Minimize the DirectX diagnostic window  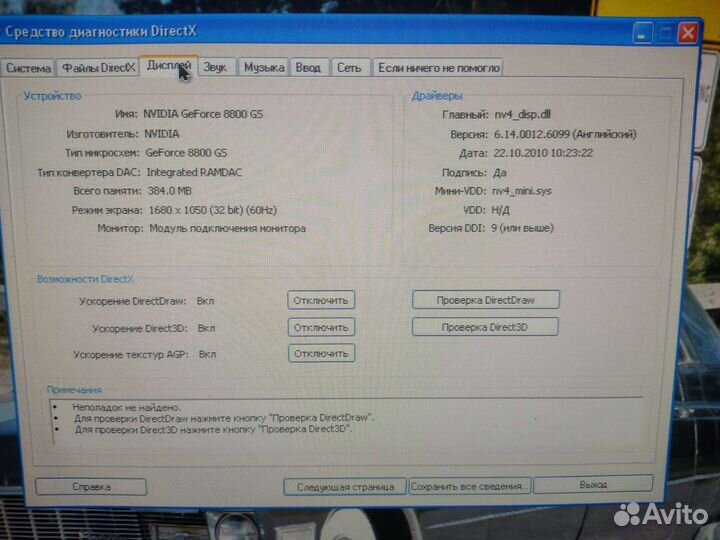tap(641, 33)
